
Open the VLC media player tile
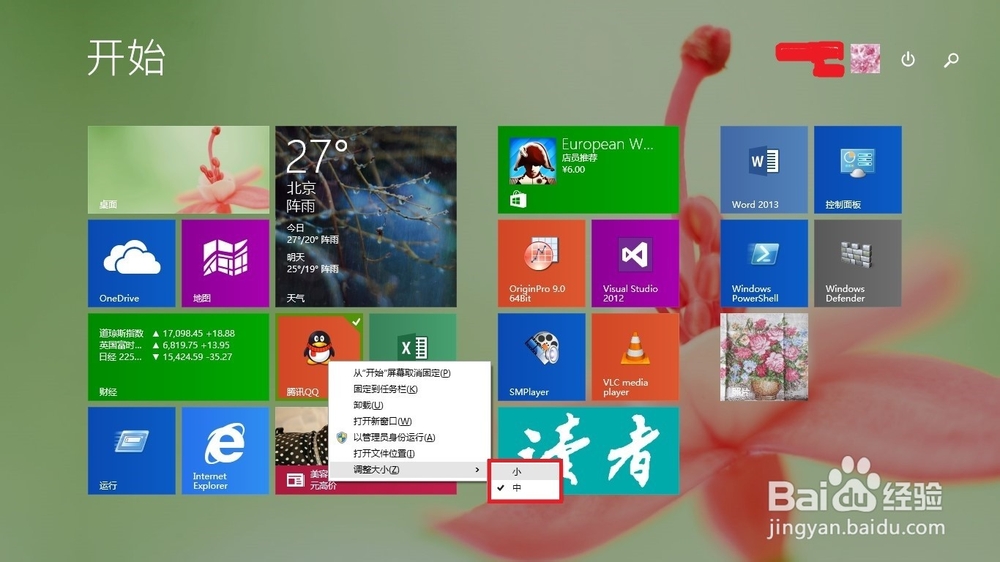pyautogui.click(x=635, y=357)
